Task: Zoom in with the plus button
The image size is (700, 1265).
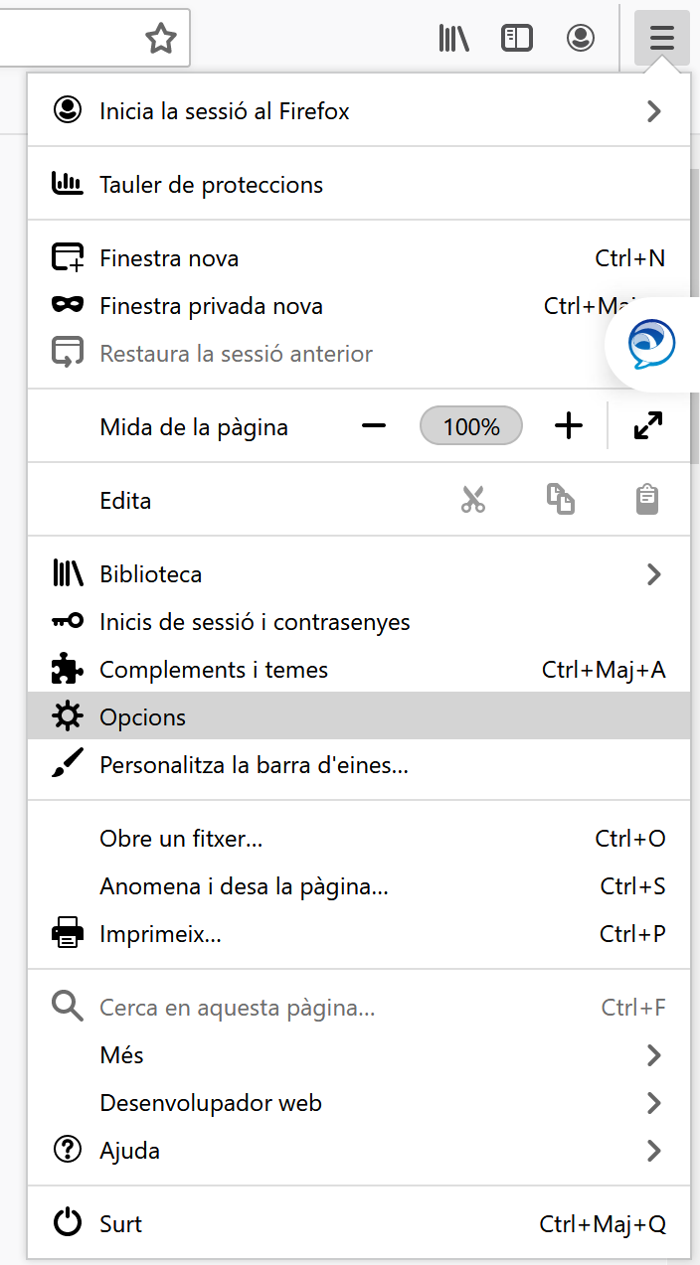Action: point(568,427)
